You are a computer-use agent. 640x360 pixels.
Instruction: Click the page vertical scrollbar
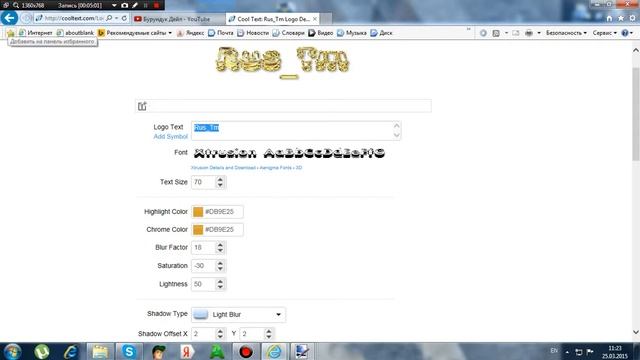click(636, 114)
